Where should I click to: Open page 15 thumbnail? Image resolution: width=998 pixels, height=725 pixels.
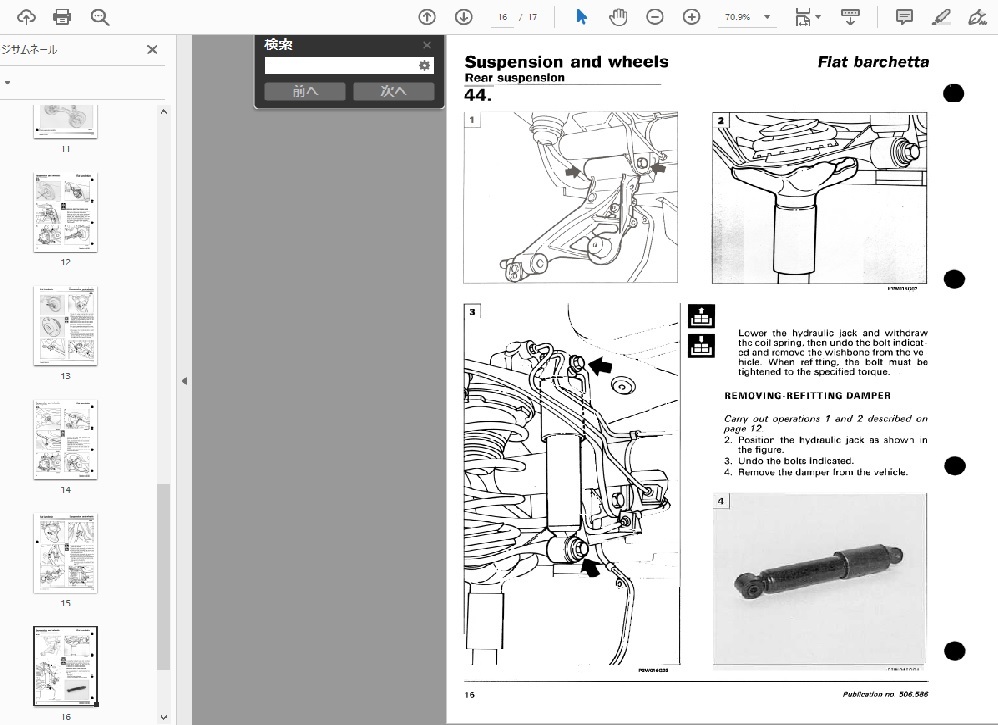coord(66,553)
